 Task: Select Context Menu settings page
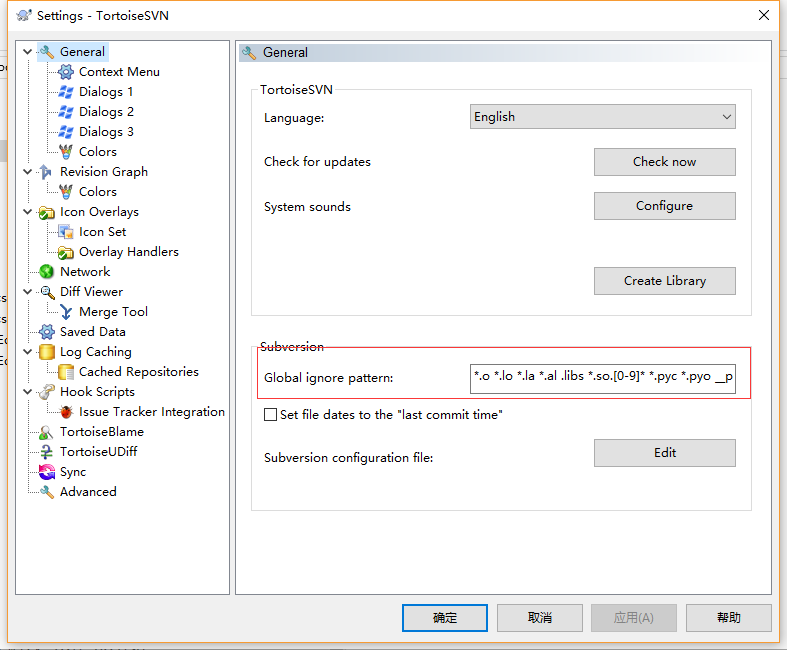(x=119, y=72)
